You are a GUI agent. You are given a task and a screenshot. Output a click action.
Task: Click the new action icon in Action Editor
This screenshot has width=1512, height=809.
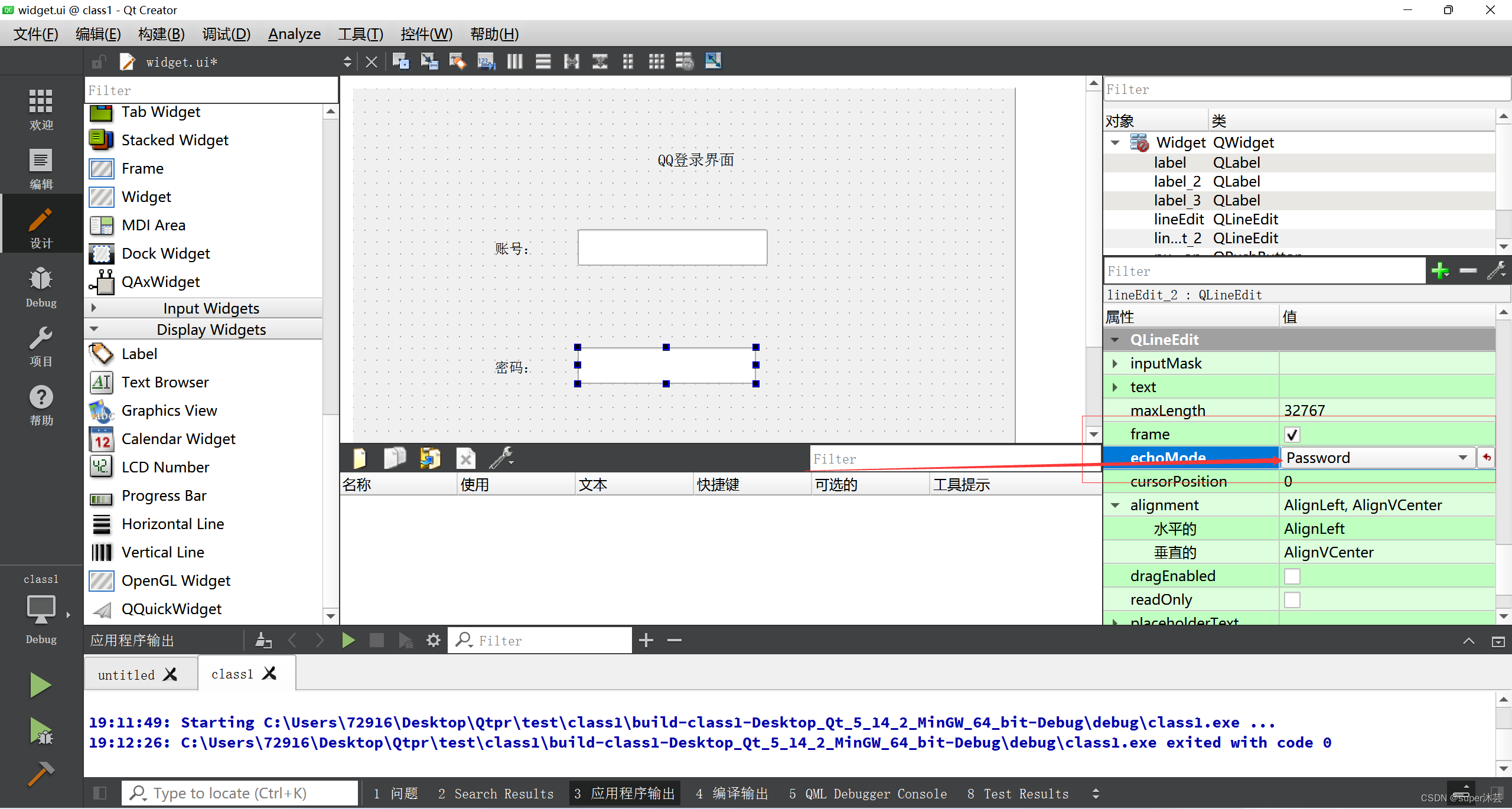359,458
